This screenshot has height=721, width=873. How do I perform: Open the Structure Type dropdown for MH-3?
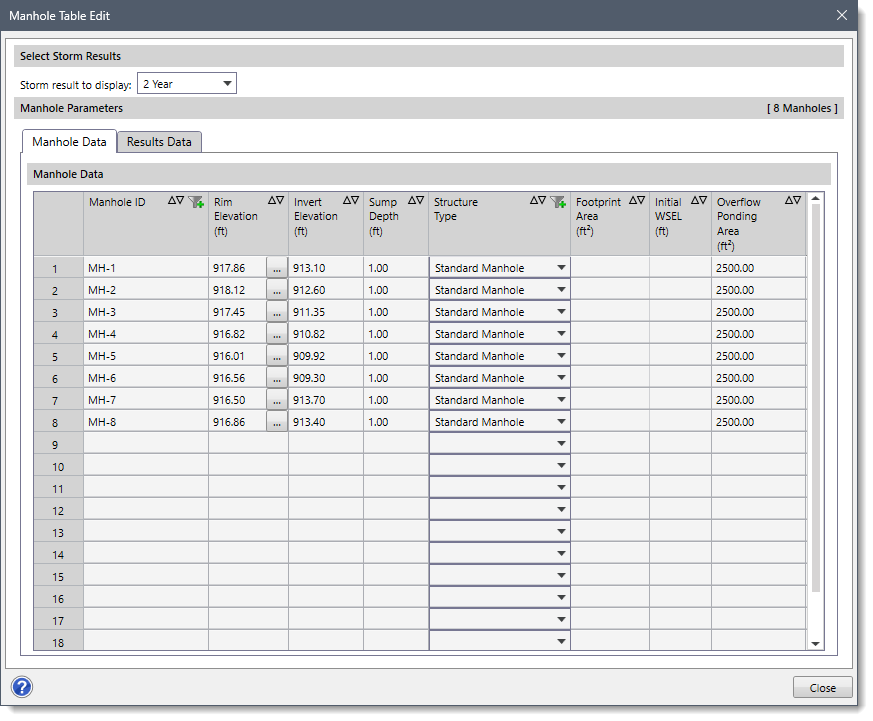[x=560, y=311]
